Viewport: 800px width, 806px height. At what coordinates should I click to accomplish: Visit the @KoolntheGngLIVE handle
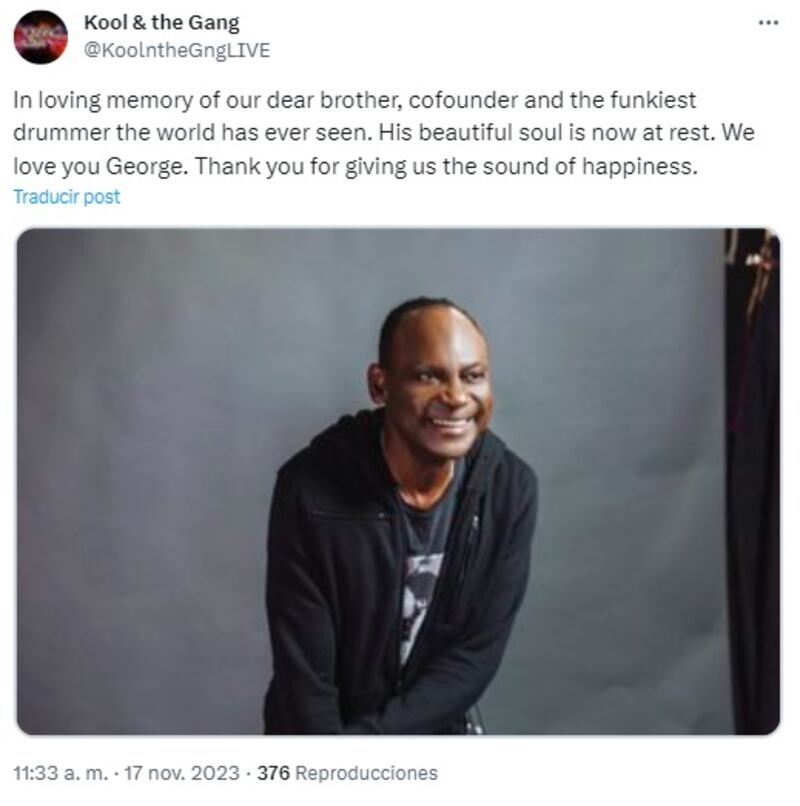point(177,50)
